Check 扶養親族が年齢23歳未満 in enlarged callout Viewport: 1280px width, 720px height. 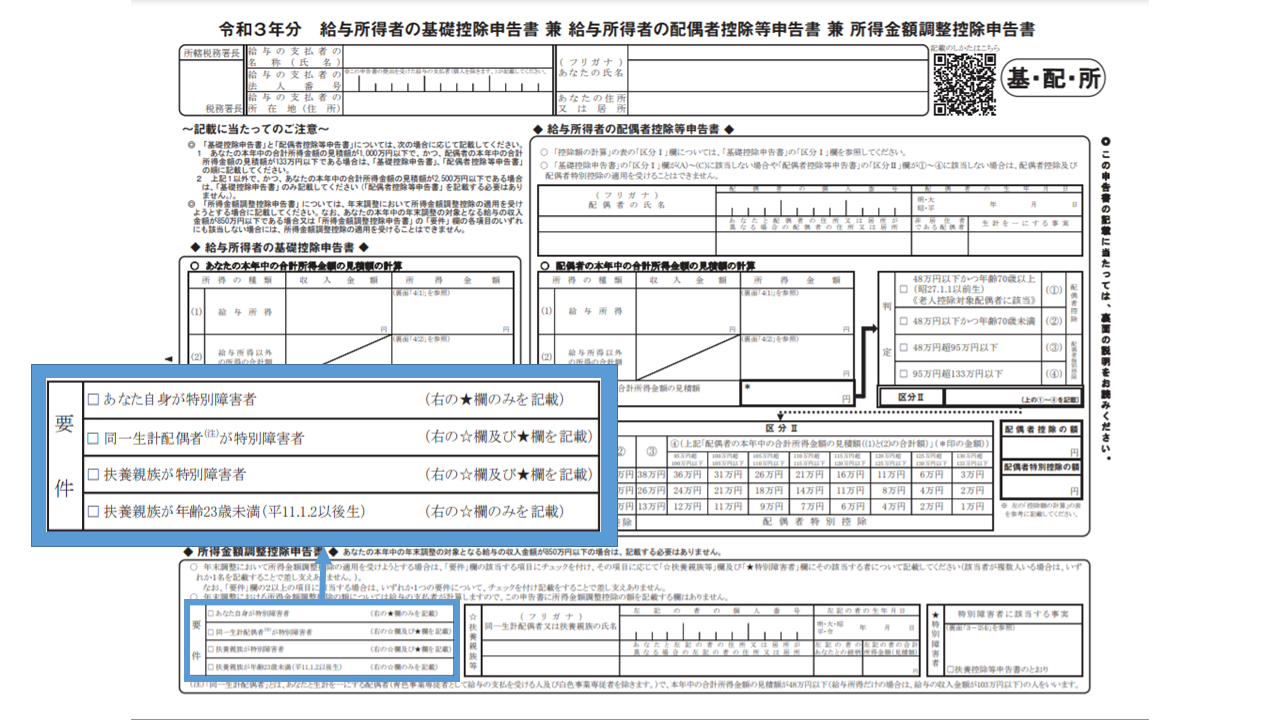pyautogui.click(x=93, y=511)
